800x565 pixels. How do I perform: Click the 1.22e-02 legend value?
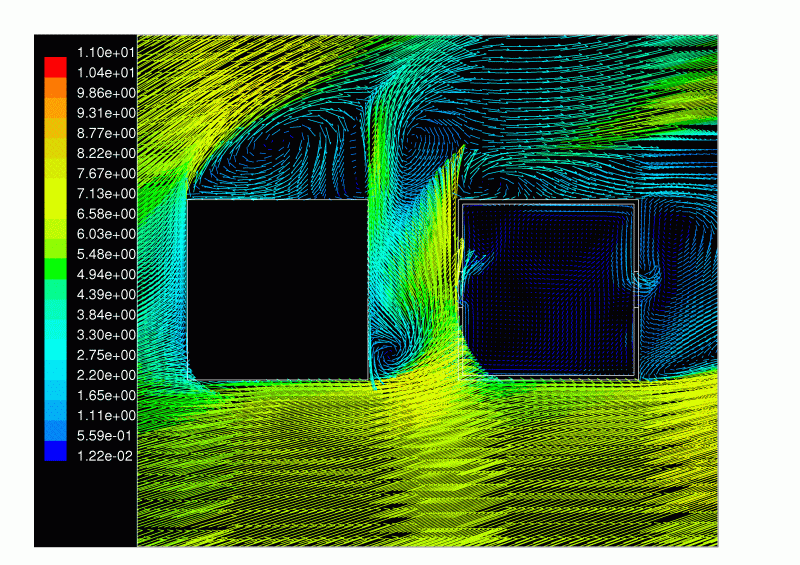pos(104,456)
